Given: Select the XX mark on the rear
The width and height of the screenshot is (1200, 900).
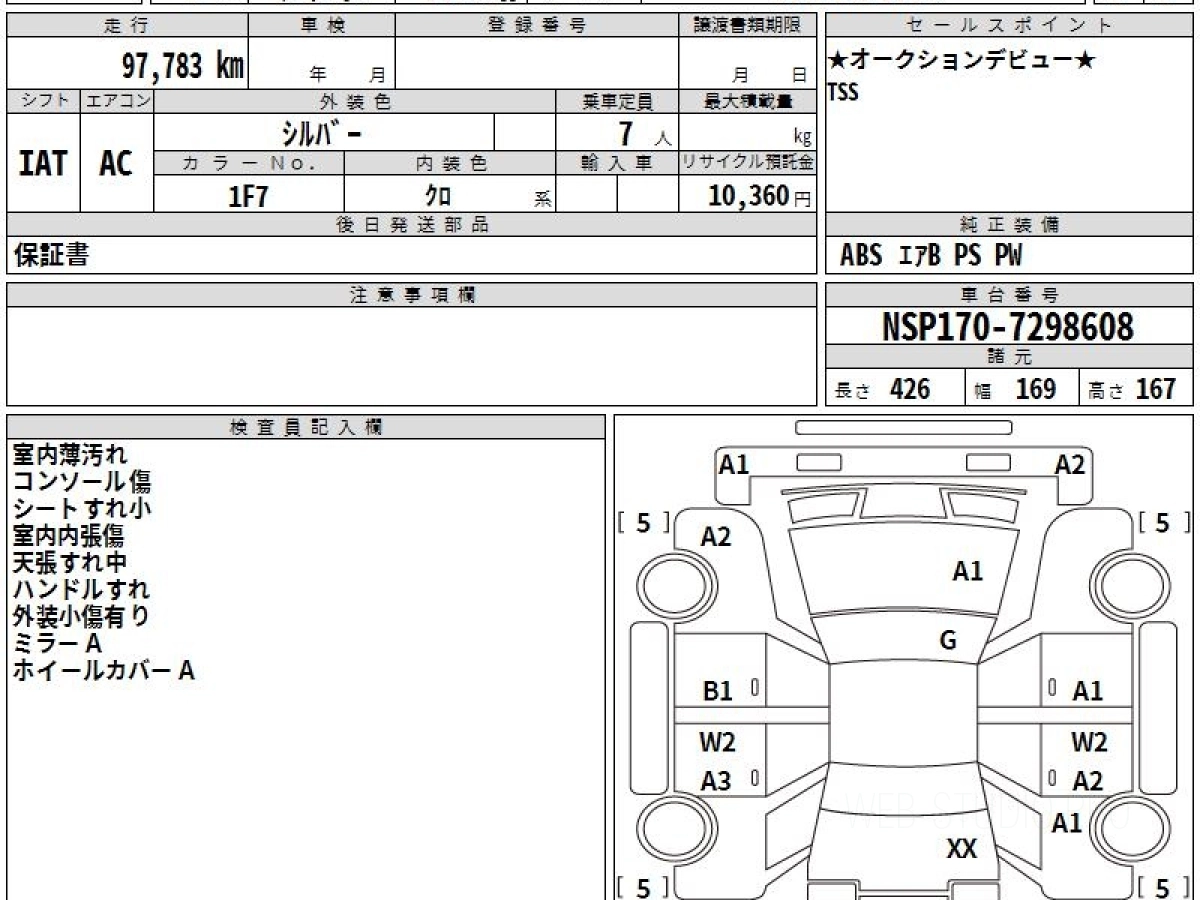Looking at the screenshot, I should tap(962, 849).
